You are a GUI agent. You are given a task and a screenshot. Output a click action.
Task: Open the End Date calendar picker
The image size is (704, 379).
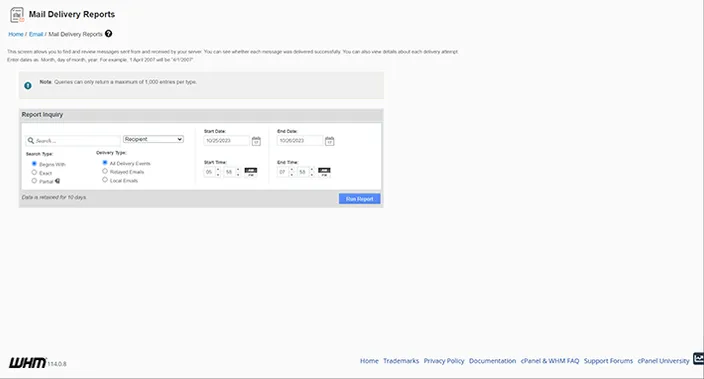pos(330,141)
